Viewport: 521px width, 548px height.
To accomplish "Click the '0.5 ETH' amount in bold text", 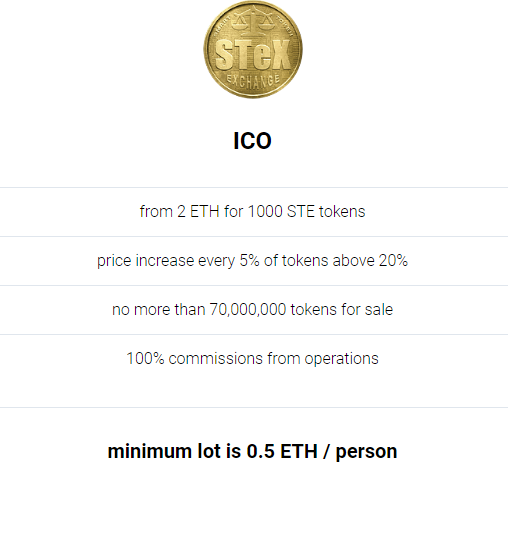I will 282,451.
